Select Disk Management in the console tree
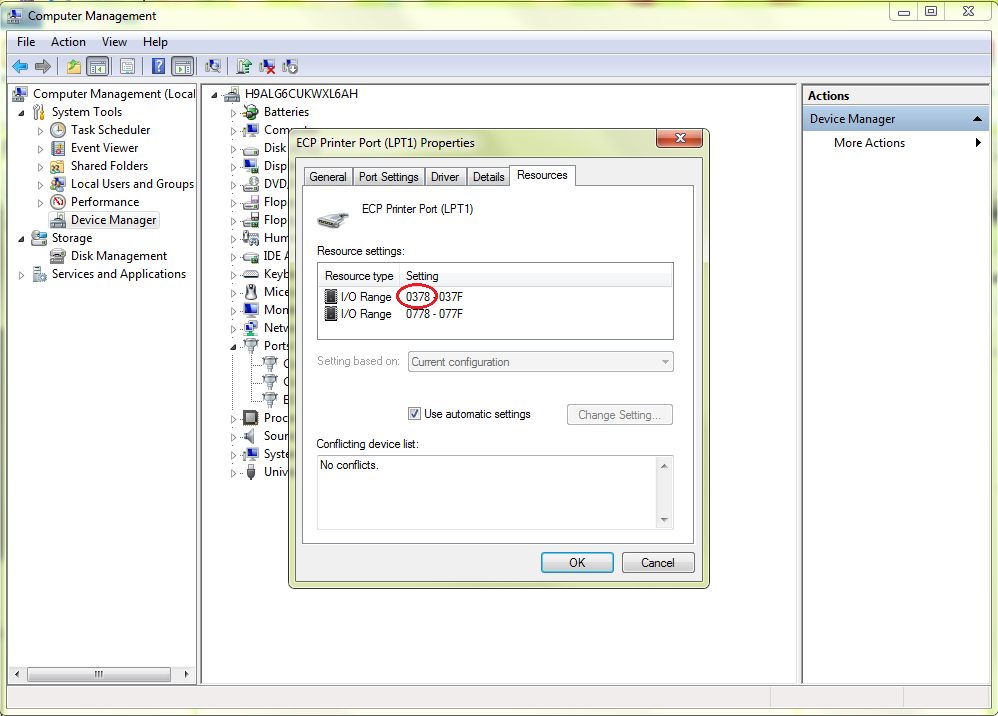This screenshot has height=716, width=998. click(118, 256)
